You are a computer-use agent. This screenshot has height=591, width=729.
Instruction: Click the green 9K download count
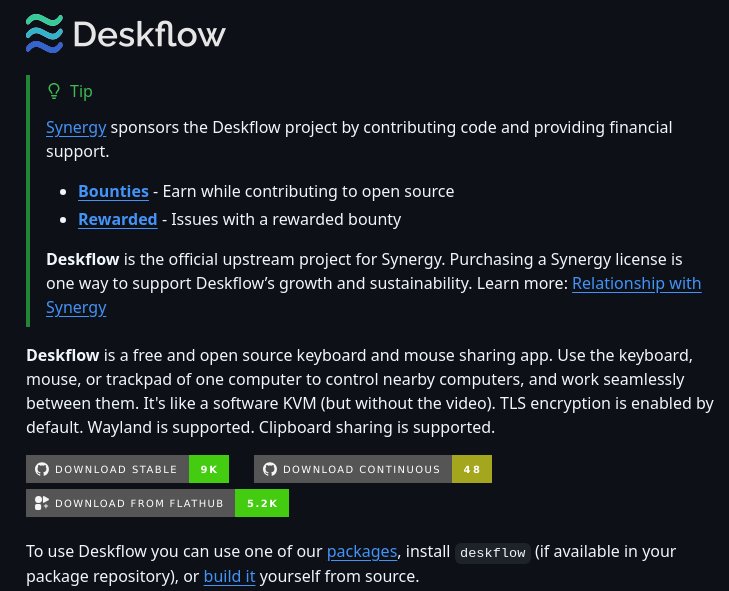point(208,469)
